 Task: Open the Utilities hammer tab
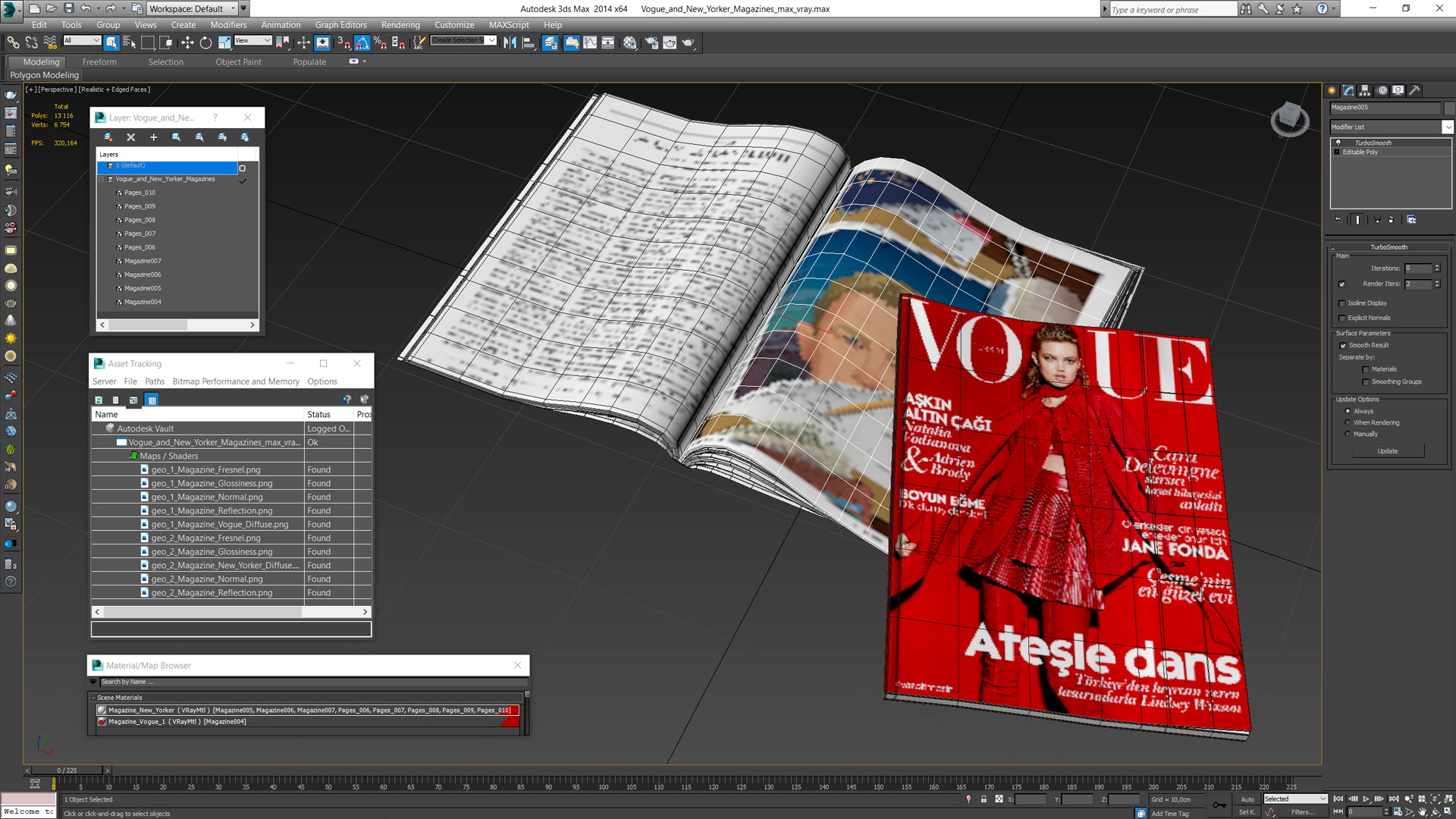click(x=1415, y=90)
